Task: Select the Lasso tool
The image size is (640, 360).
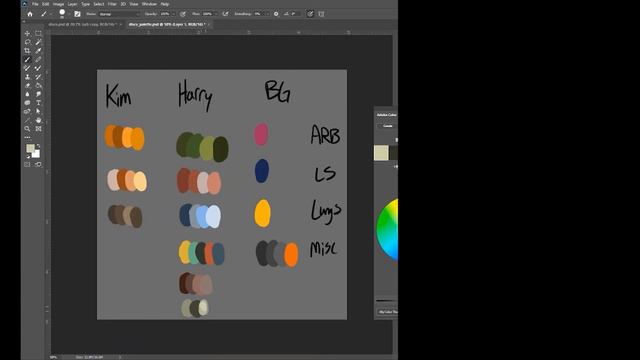Action: [27, 42]
